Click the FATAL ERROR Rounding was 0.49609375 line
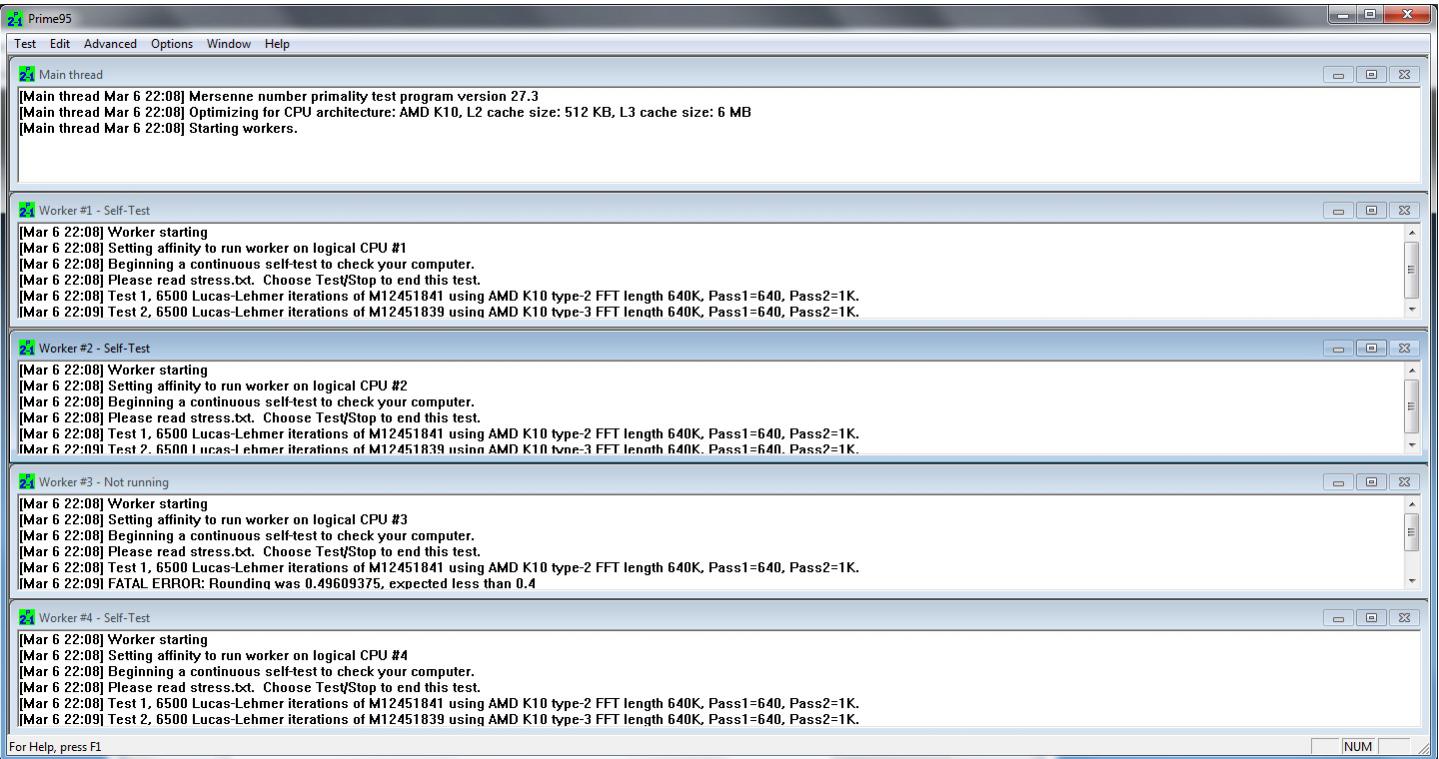This screenshot has width=1439, height=759. (x=277, y=583)
